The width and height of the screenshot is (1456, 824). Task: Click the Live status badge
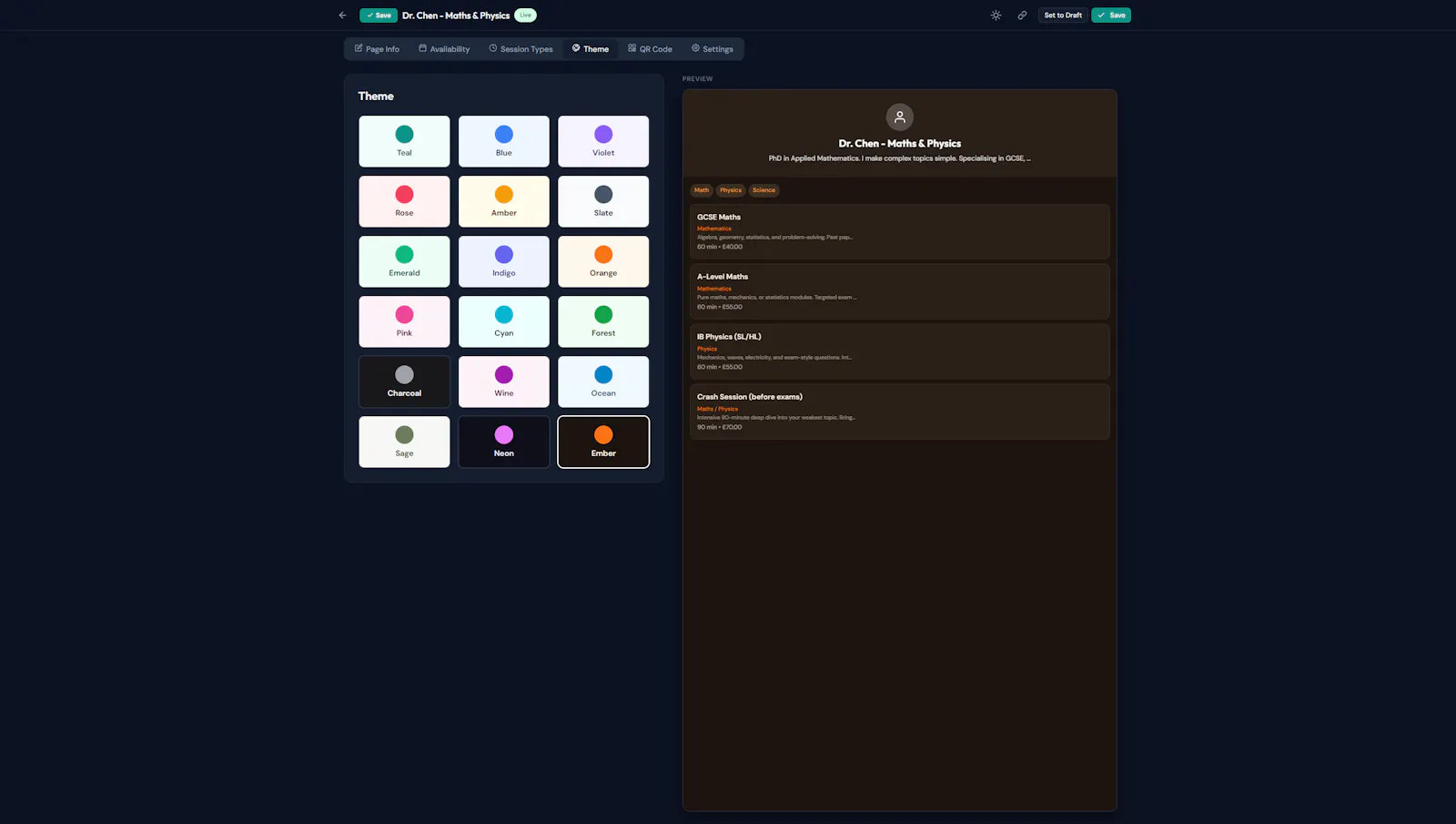tap(525, 15)
